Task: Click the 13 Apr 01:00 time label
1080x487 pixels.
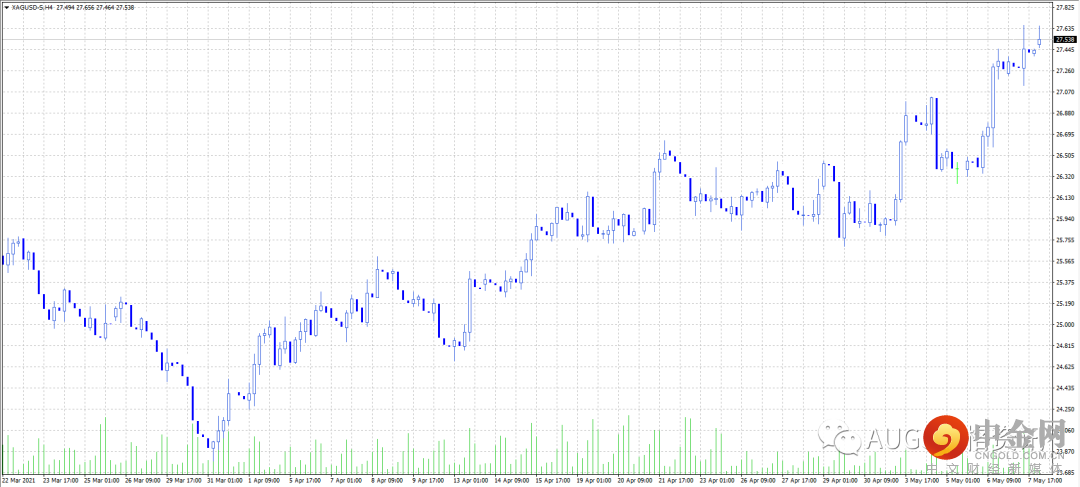Action: (x=469, y=481)
